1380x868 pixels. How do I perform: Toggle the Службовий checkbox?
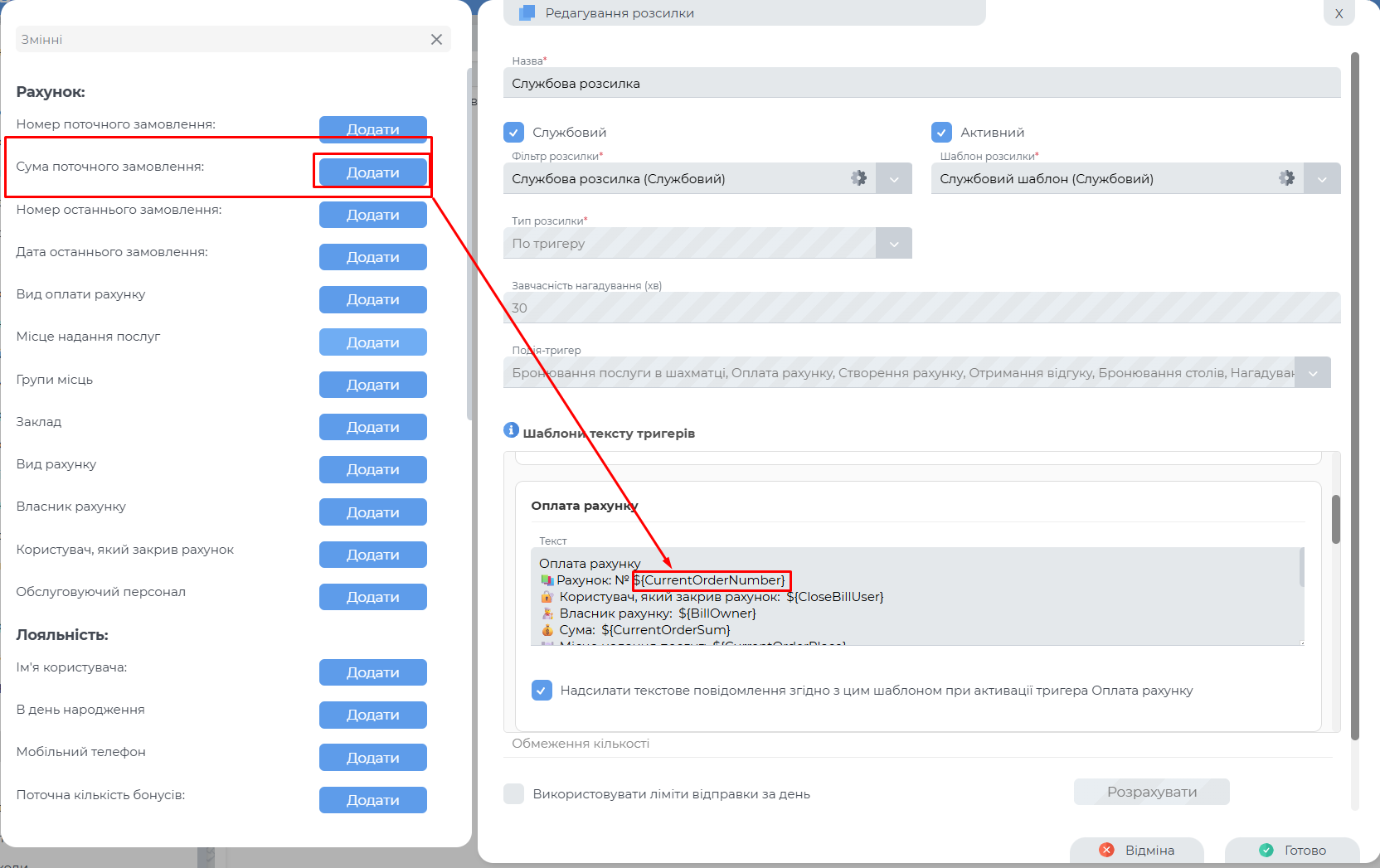pyautogui.click(x=514, y=133)
